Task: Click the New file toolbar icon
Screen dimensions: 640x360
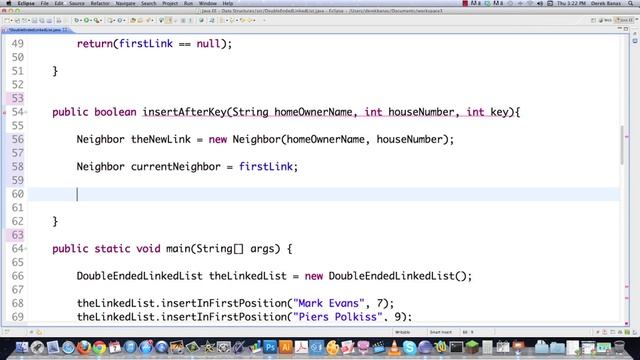Action: (7, 20)
